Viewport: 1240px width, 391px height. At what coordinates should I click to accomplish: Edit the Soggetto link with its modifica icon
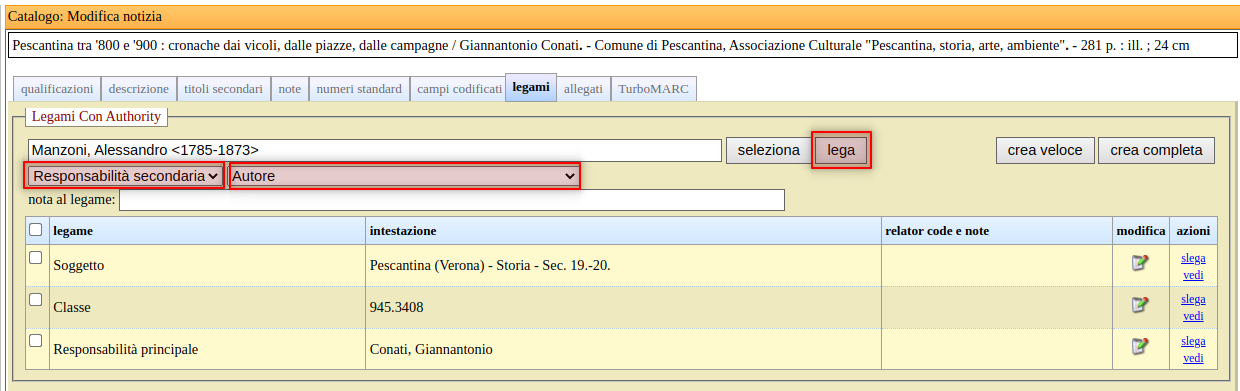[1140, 263]
